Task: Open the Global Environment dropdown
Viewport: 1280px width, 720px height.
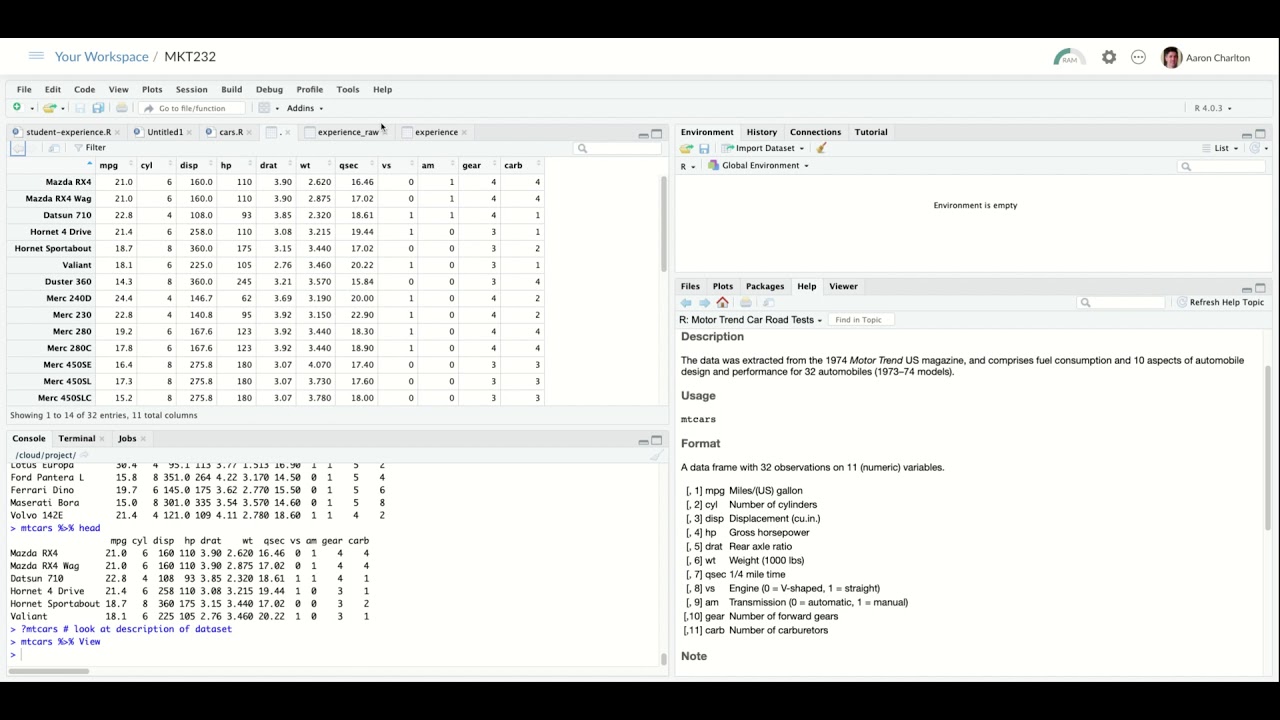Action: [758, 166]
